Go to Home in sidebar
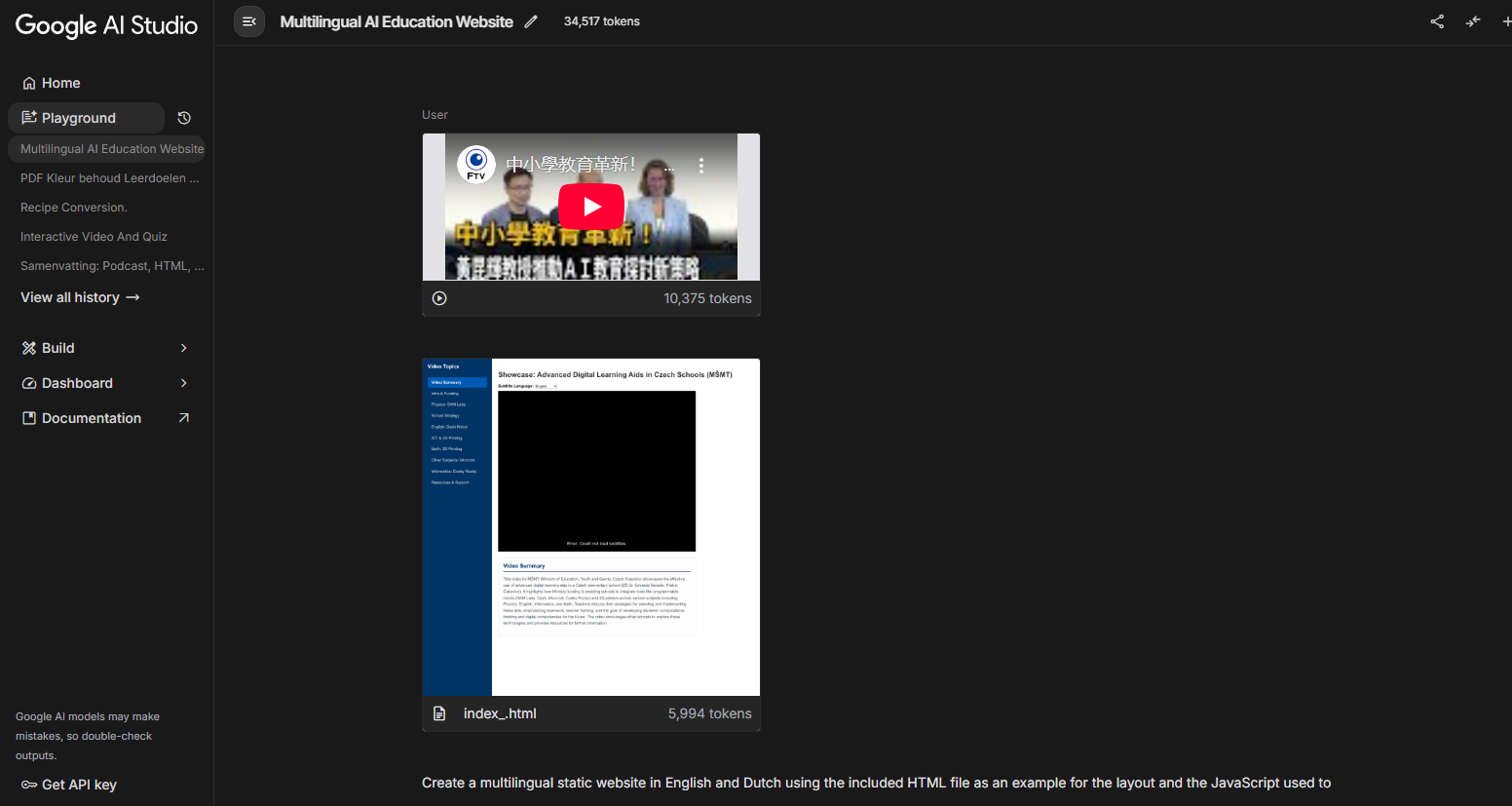The image size is (1512, 806). tap(60, 83)
